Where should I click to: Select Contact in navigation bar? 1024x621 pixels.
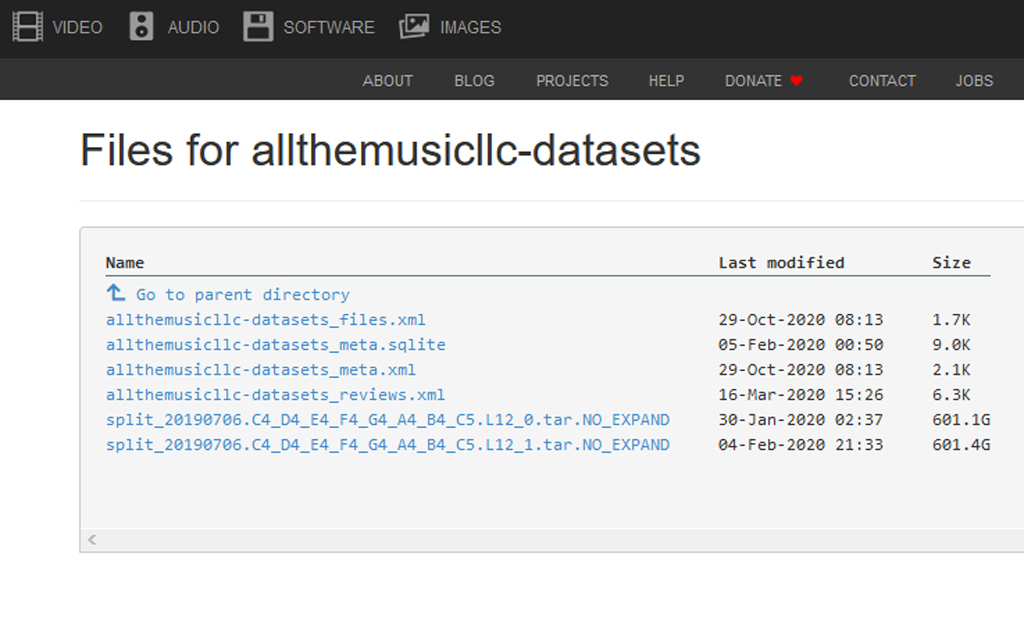[882, 81]
